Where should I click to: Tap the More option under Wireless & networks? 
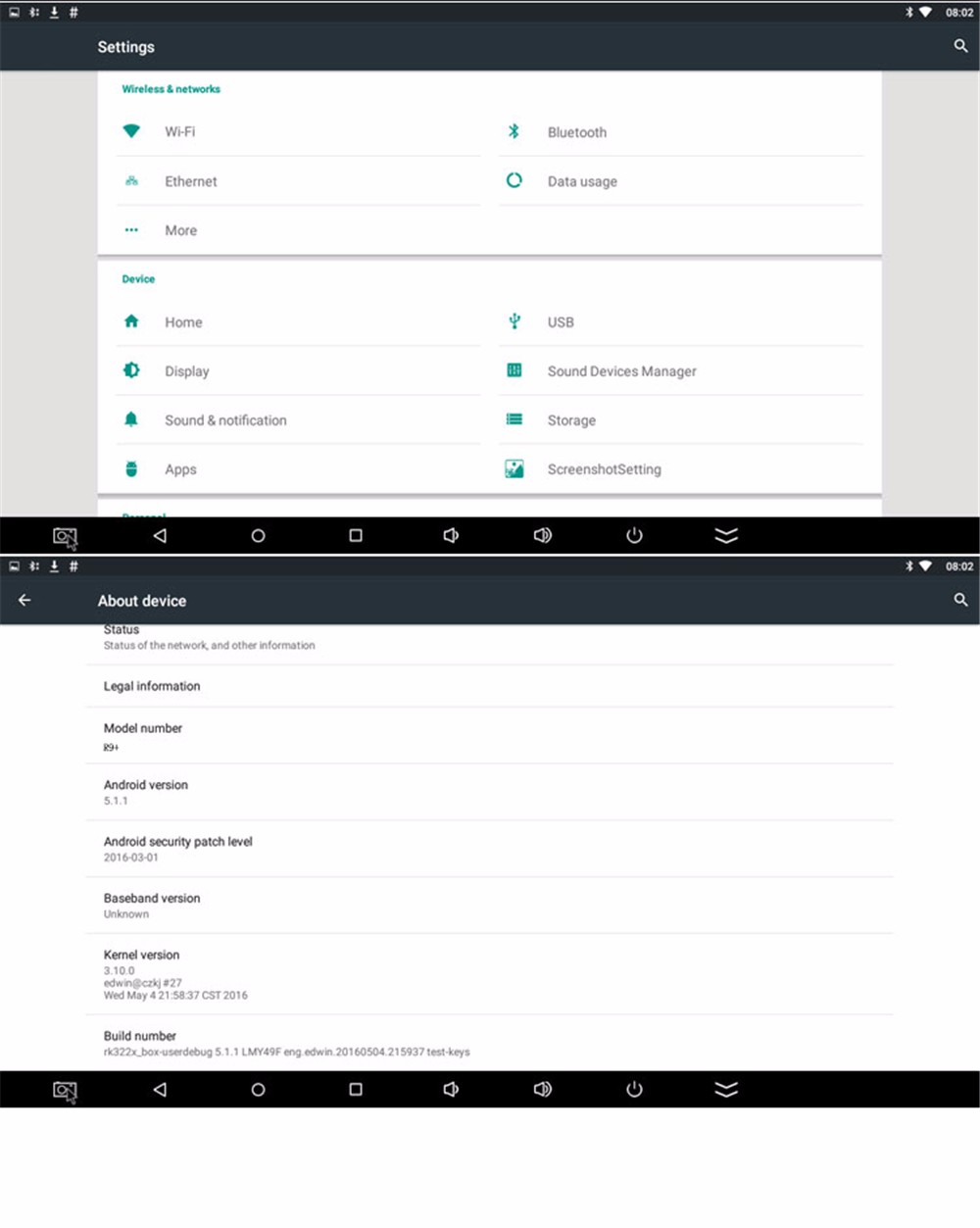(180, 230)
